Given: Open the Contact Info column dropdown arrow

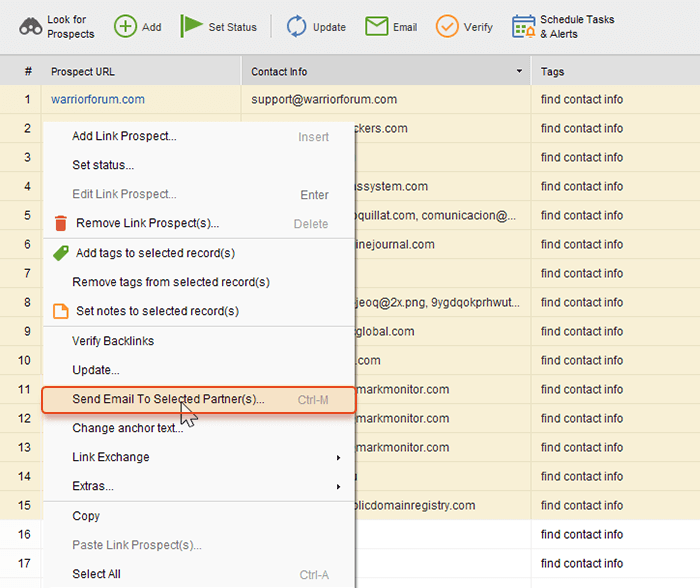Looking at the screenshot, I should (x=519, y=71).
